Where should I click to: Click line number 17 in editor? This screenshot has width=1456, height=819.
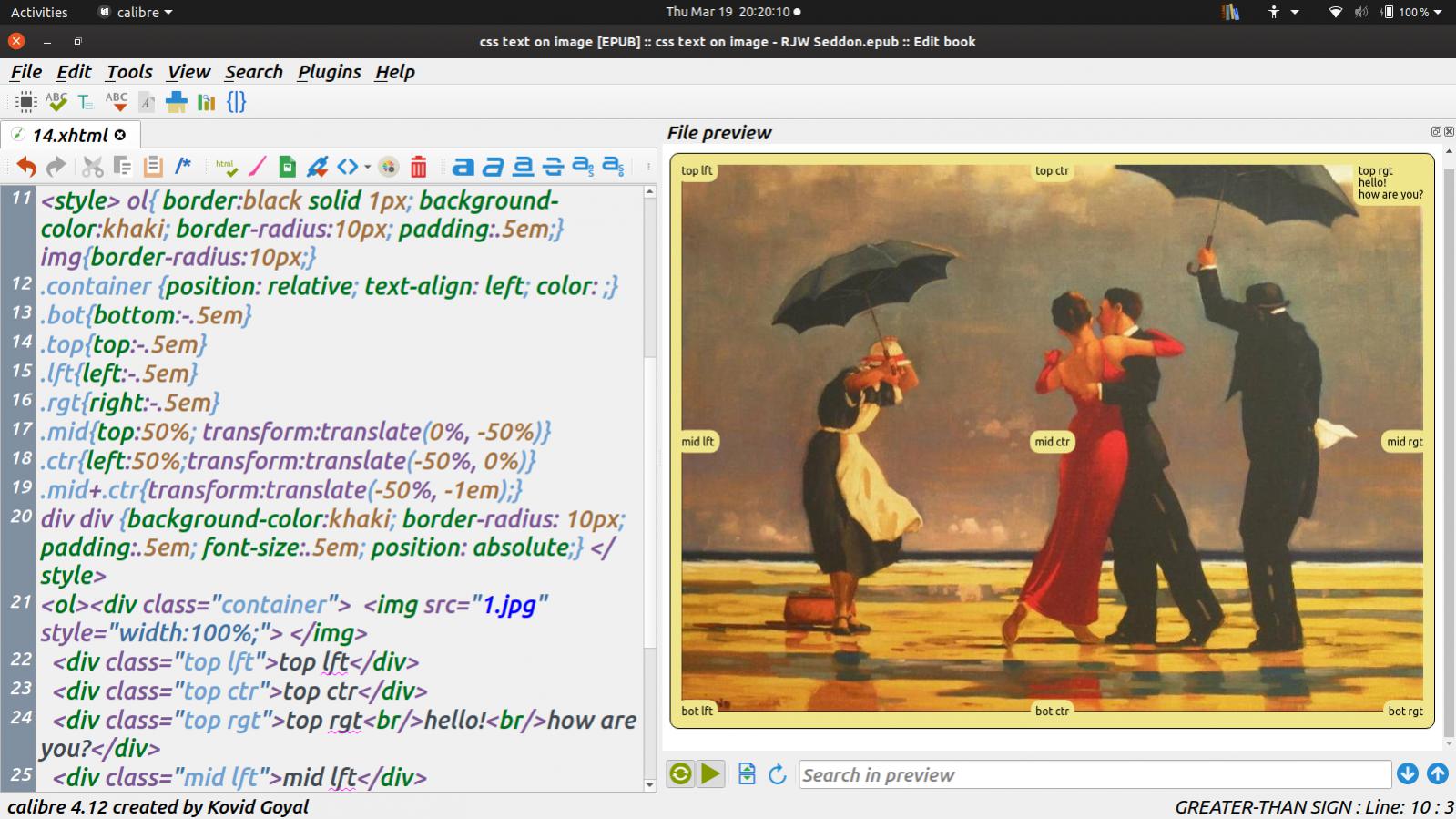(22, 429)
